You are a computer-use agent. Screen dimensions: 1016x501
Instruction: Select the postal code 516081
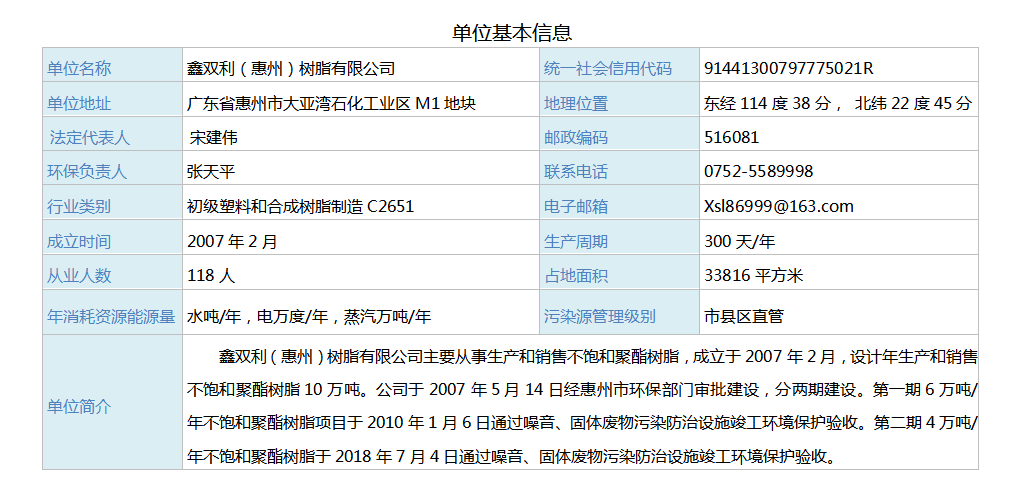731,137
